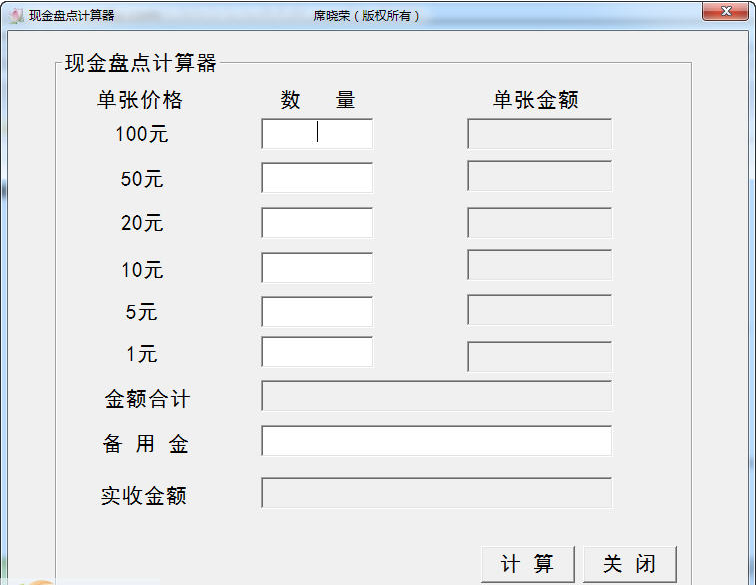Viewport: 756px width, 585px height.
Task: Click the 备用金 label
Action: [145, 444]
